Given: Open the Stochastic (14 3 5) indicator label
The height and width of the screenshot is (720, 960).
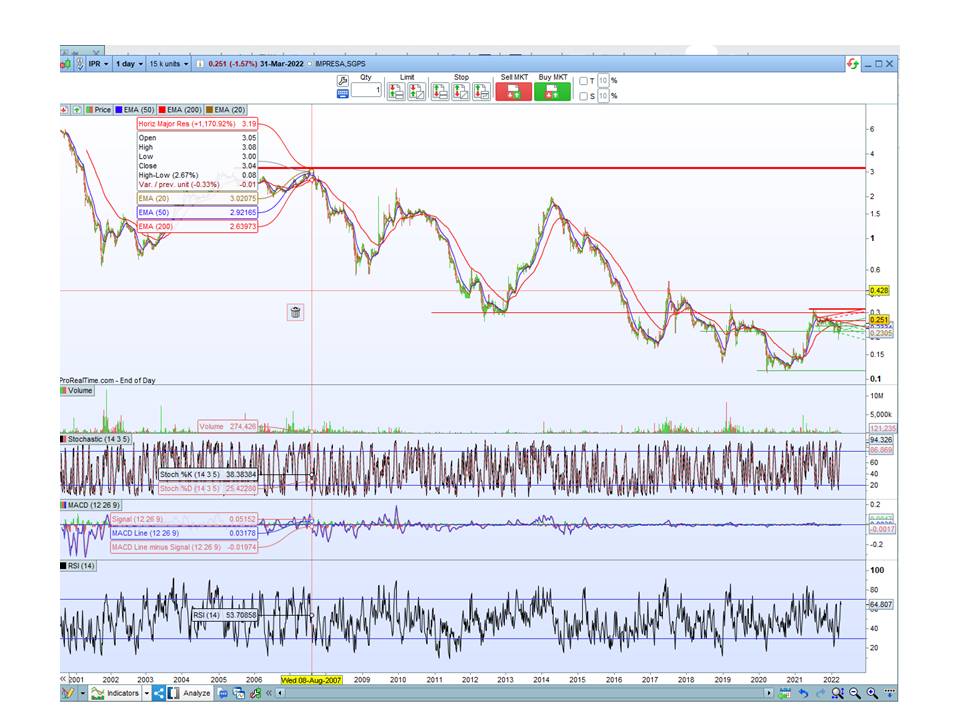Looking at the screenshot, I should (x=100, y=439).
